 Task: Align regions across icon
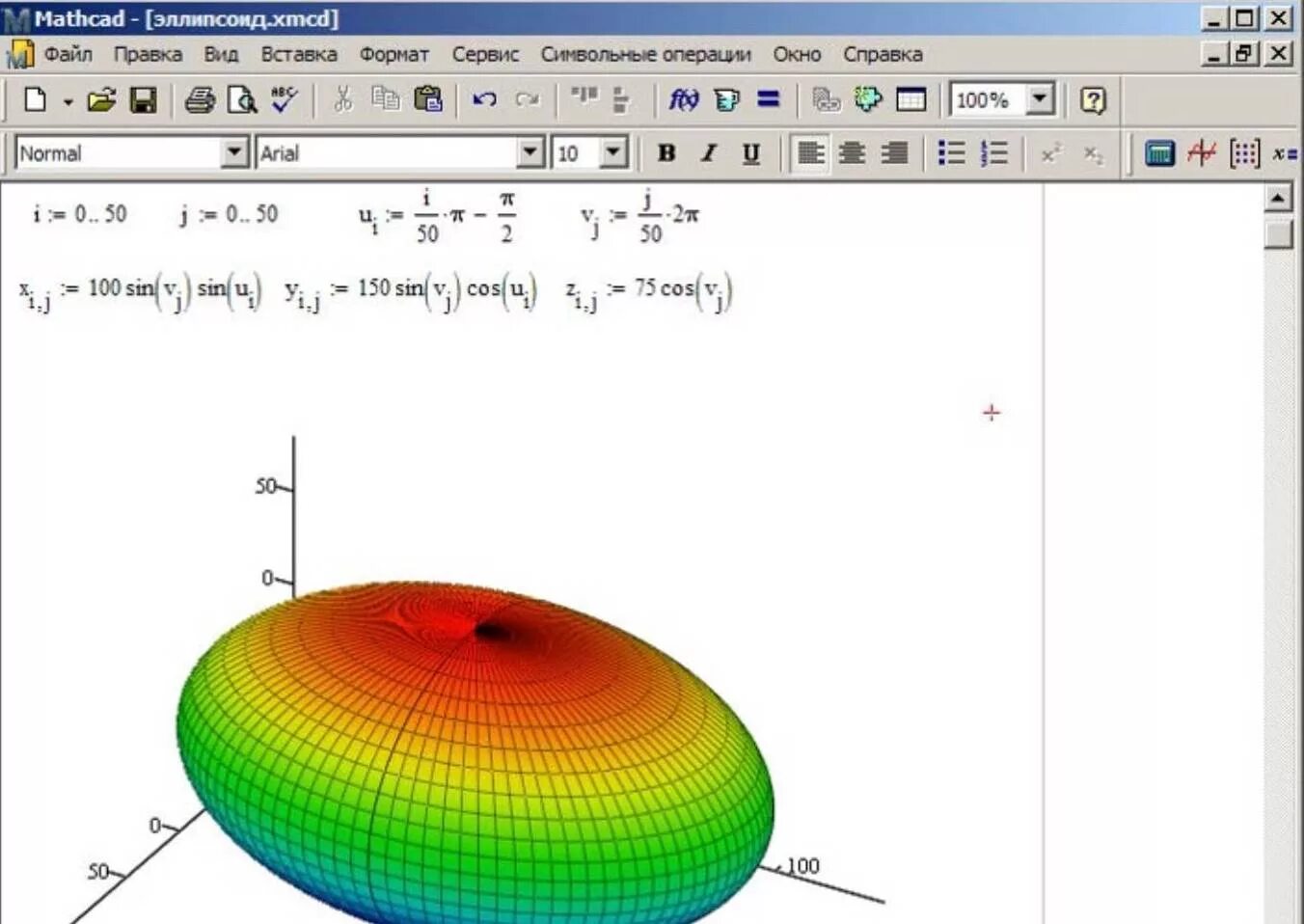pyautogui.click(x=584, y=97)
